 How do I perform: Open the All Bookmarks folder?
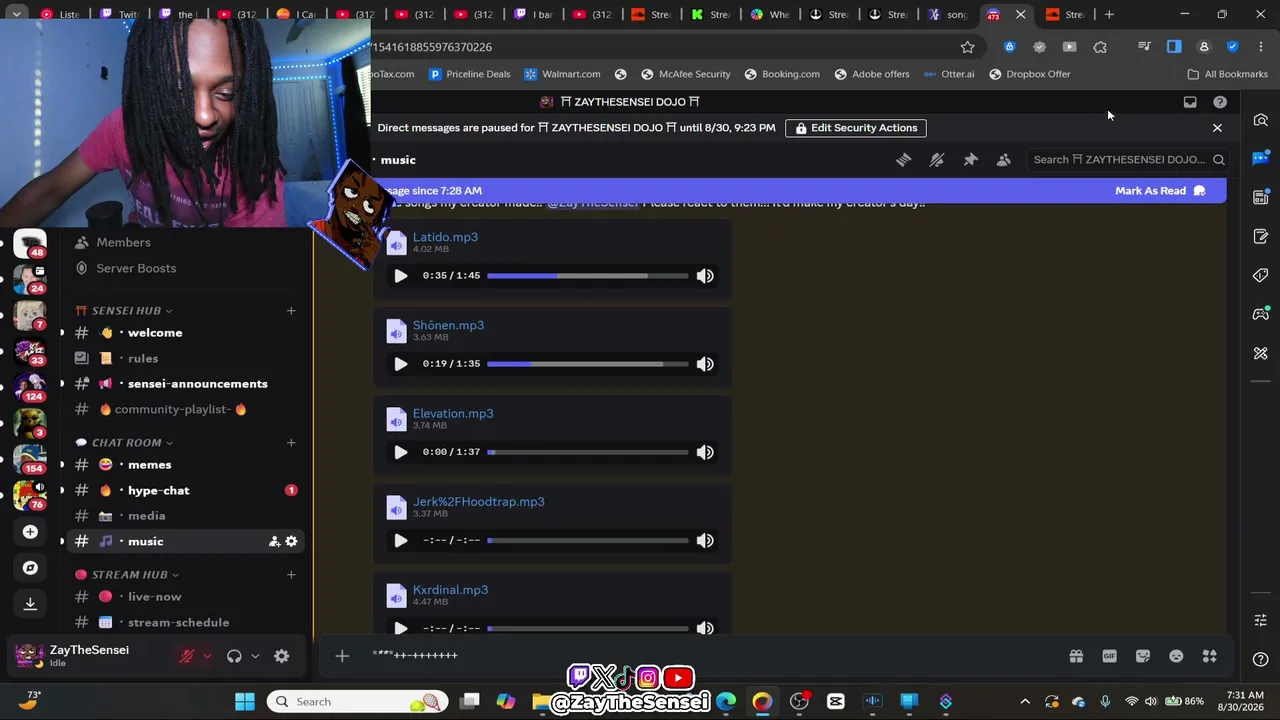(x=1227, y=74)
